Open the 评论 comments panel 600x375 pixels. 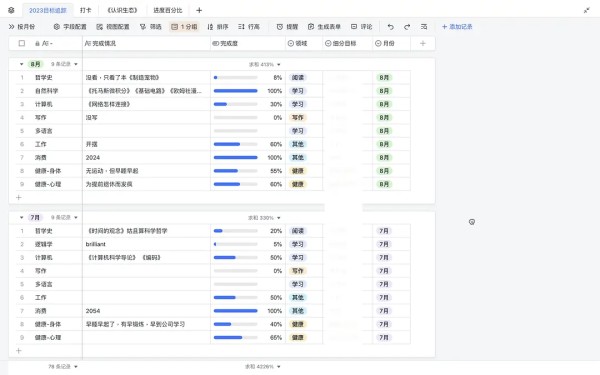362,27
